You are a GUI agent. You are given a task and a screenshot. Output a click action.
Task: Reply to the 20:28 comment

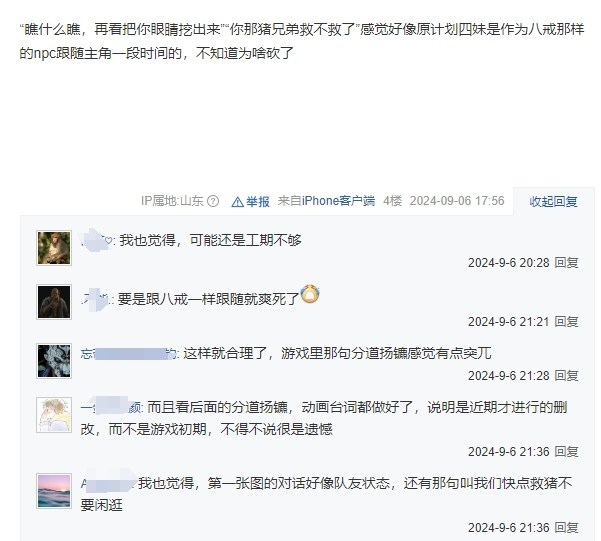pos(567,263)
